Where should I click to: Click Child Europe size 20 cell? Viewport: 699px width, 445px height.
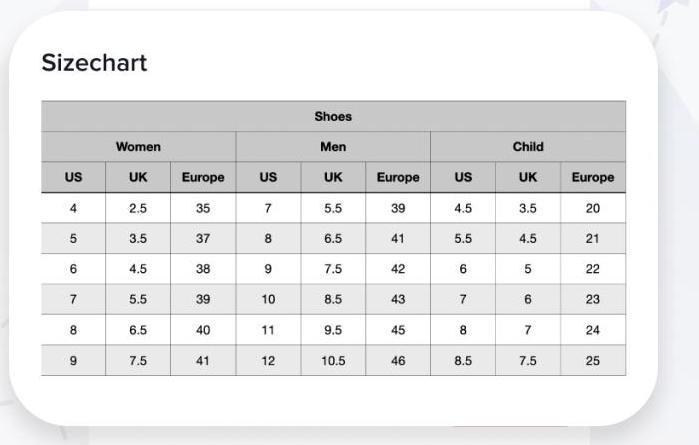(593, 208)
